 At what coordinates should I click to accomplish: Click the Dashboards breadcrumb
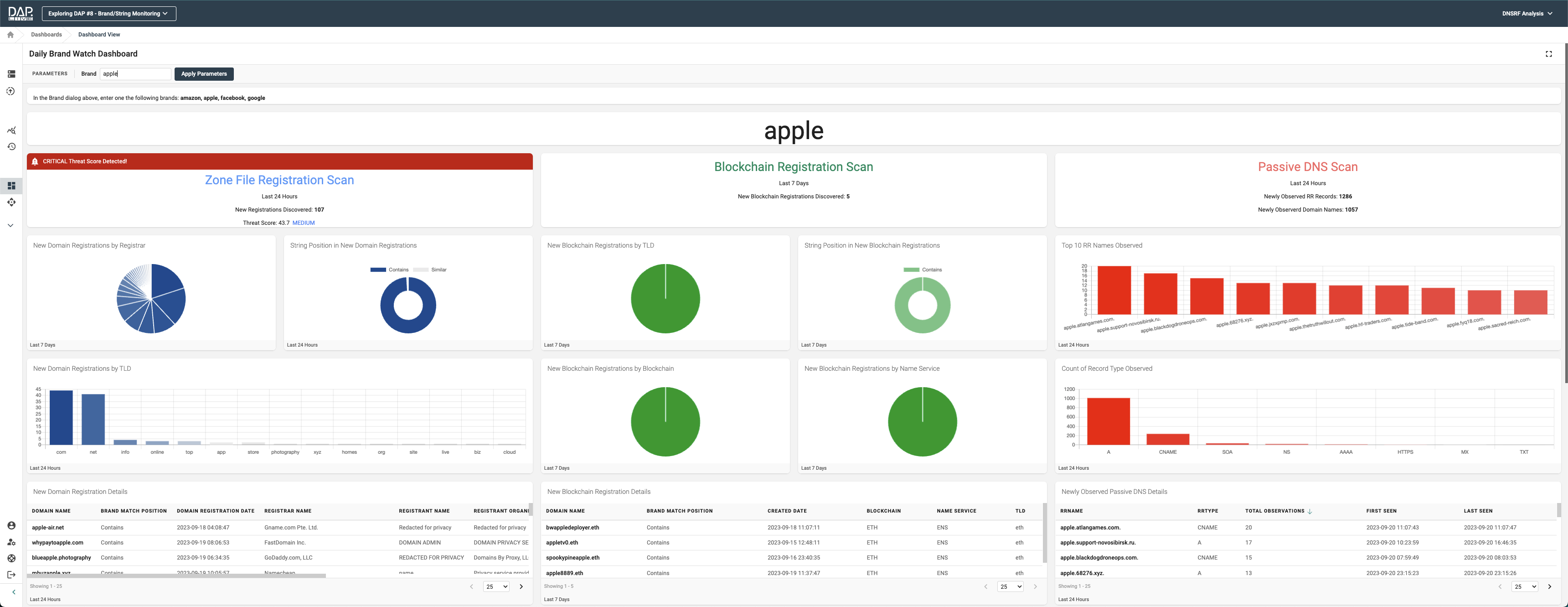click(46, 35)
